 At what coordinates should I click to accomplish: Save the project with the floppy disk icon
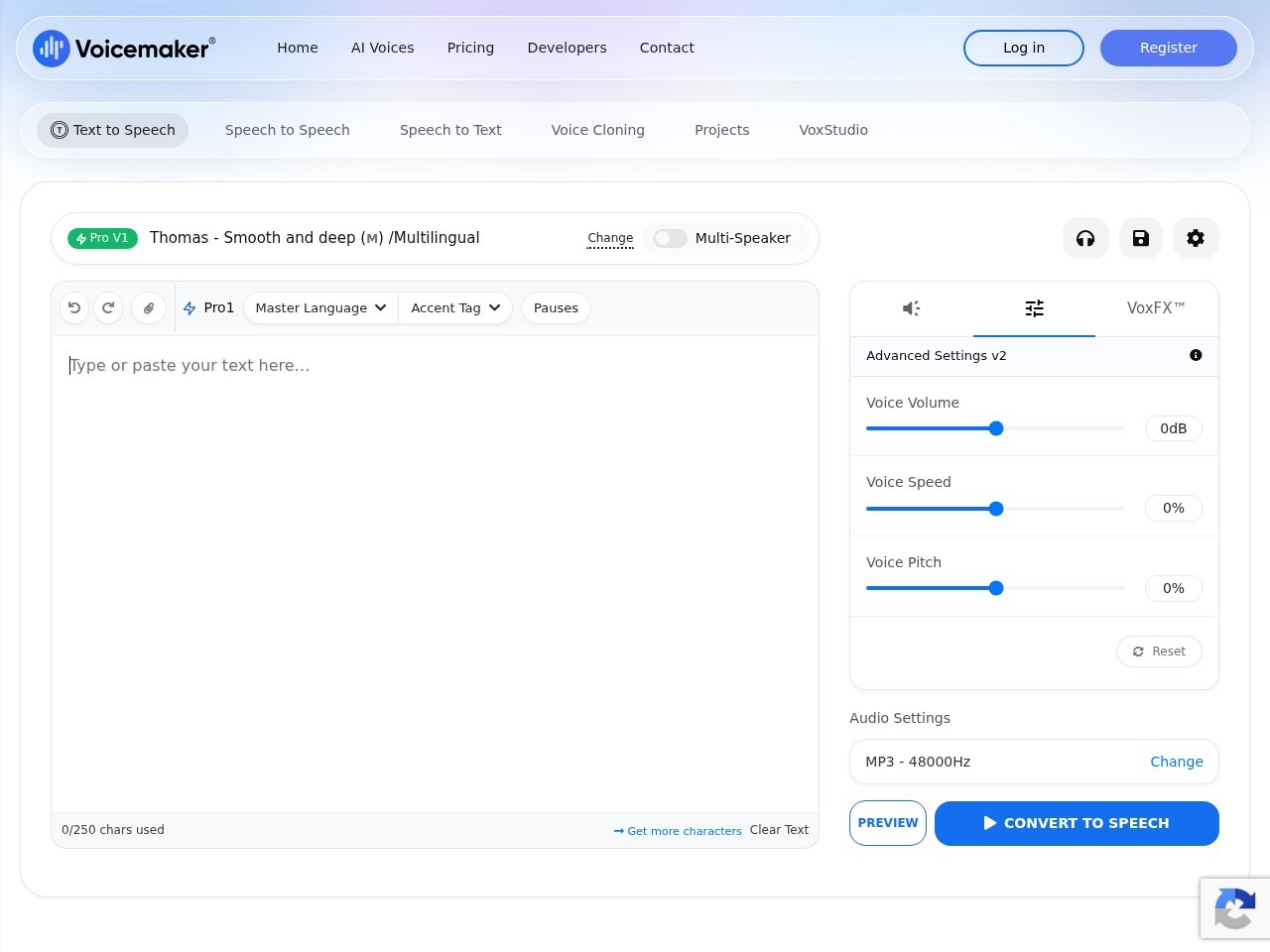click(1141, 238)
